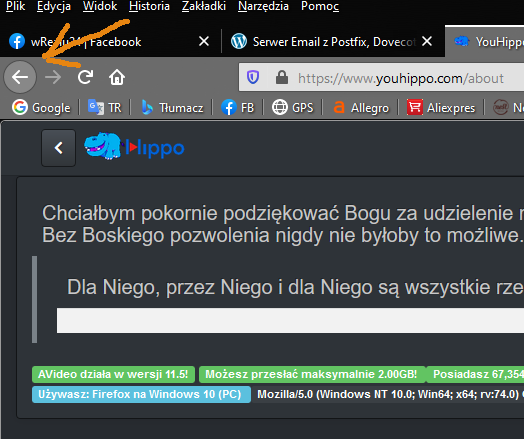Open the browser home page

117,77
